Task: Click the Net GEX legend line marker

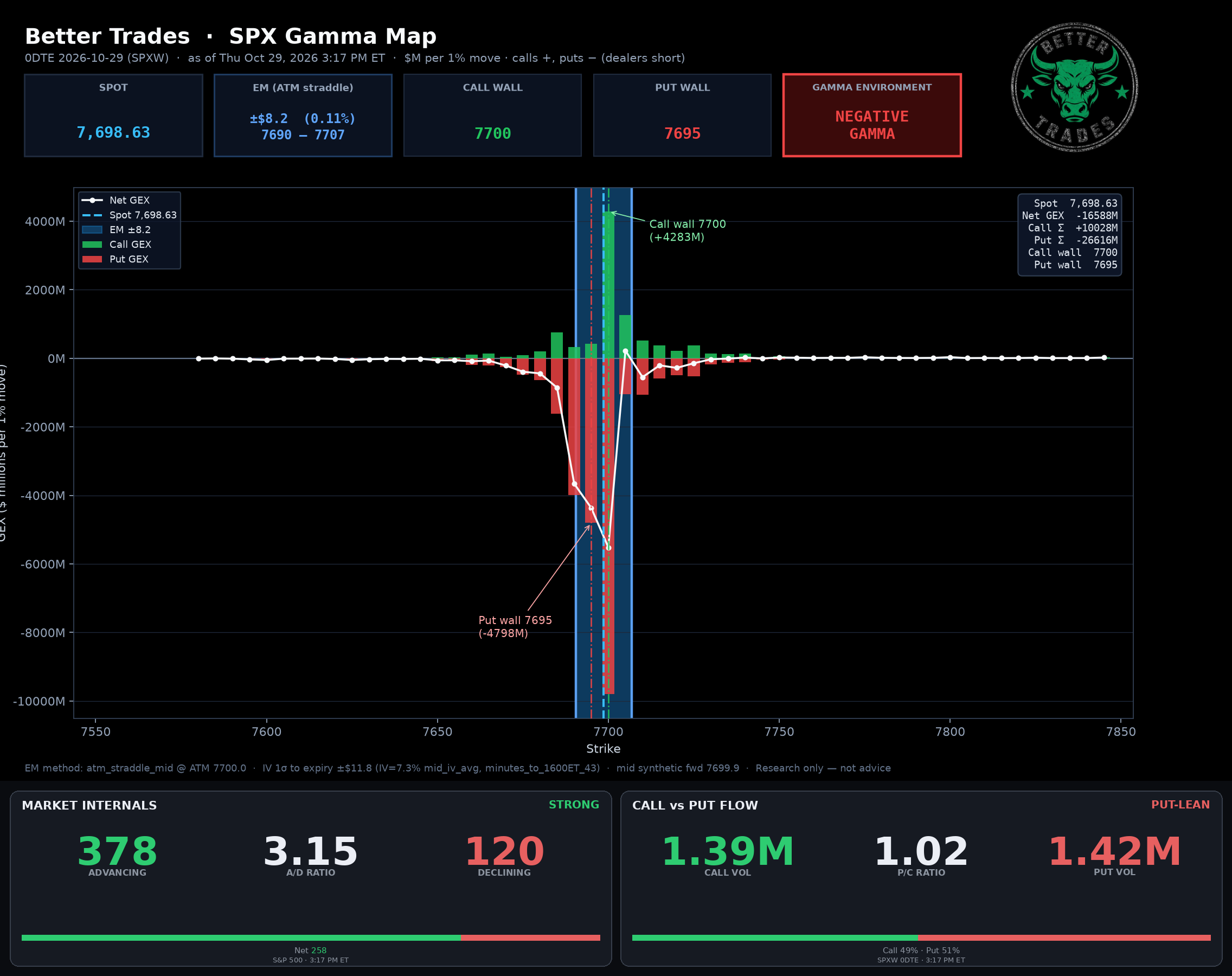Action: [92, 201]
